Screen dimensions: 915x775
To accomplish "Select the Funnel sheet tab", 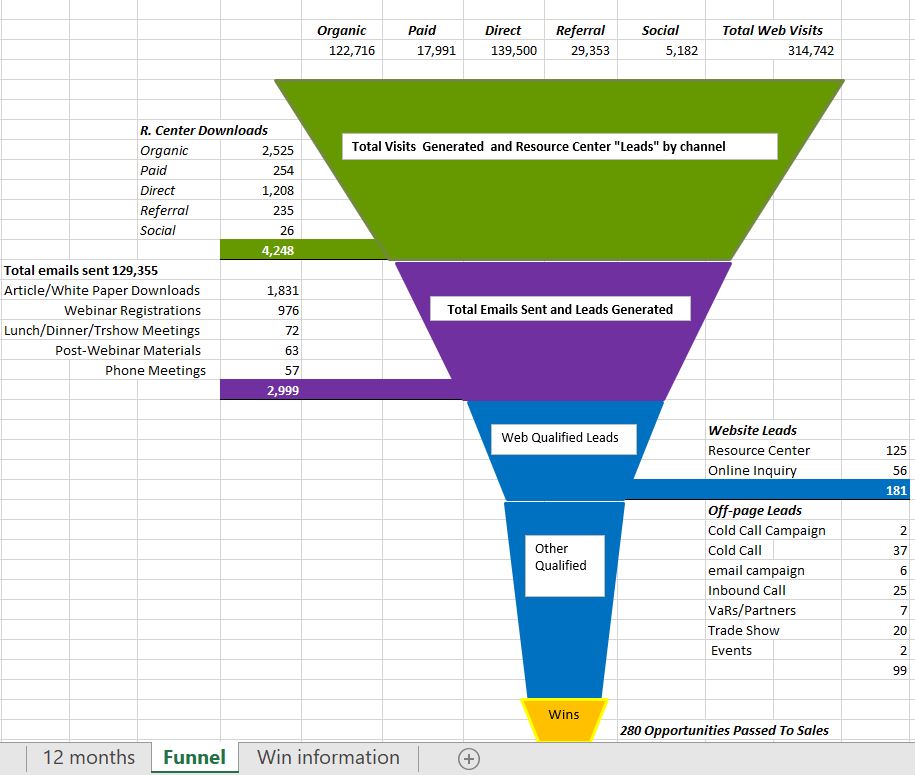I will [x=194, y=757].
